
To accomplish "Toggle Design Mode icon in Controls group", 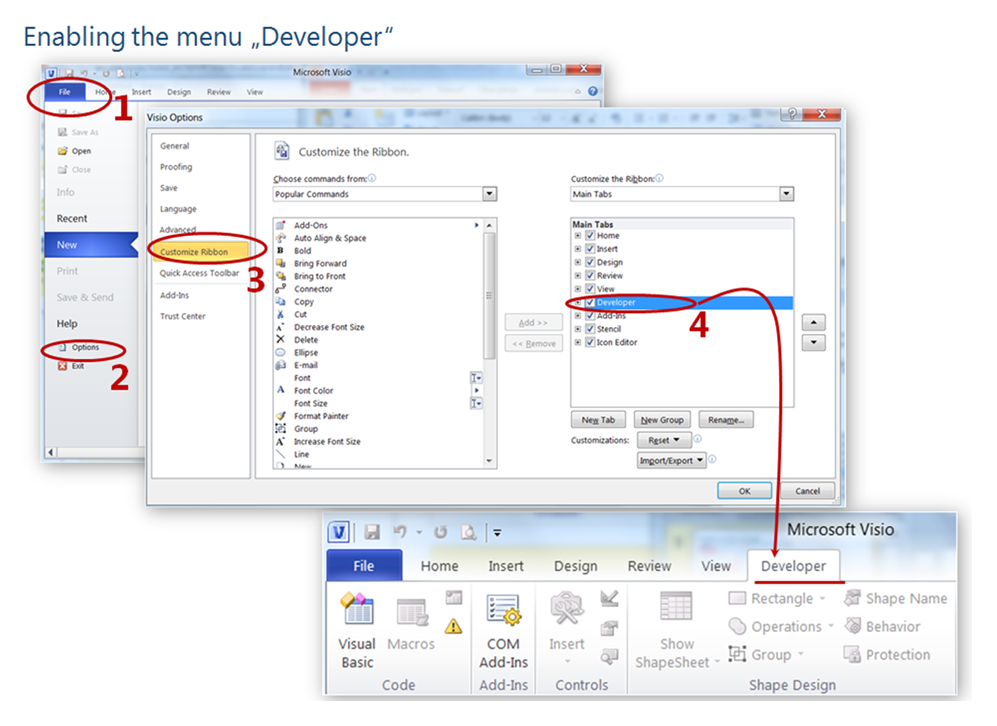I will (x=609, y=598).
